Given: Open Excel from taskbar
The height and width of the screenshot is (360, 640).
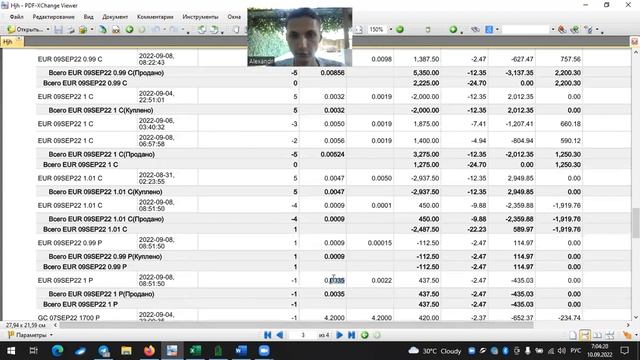Looking at the screenshot, I should coord(195,351).
